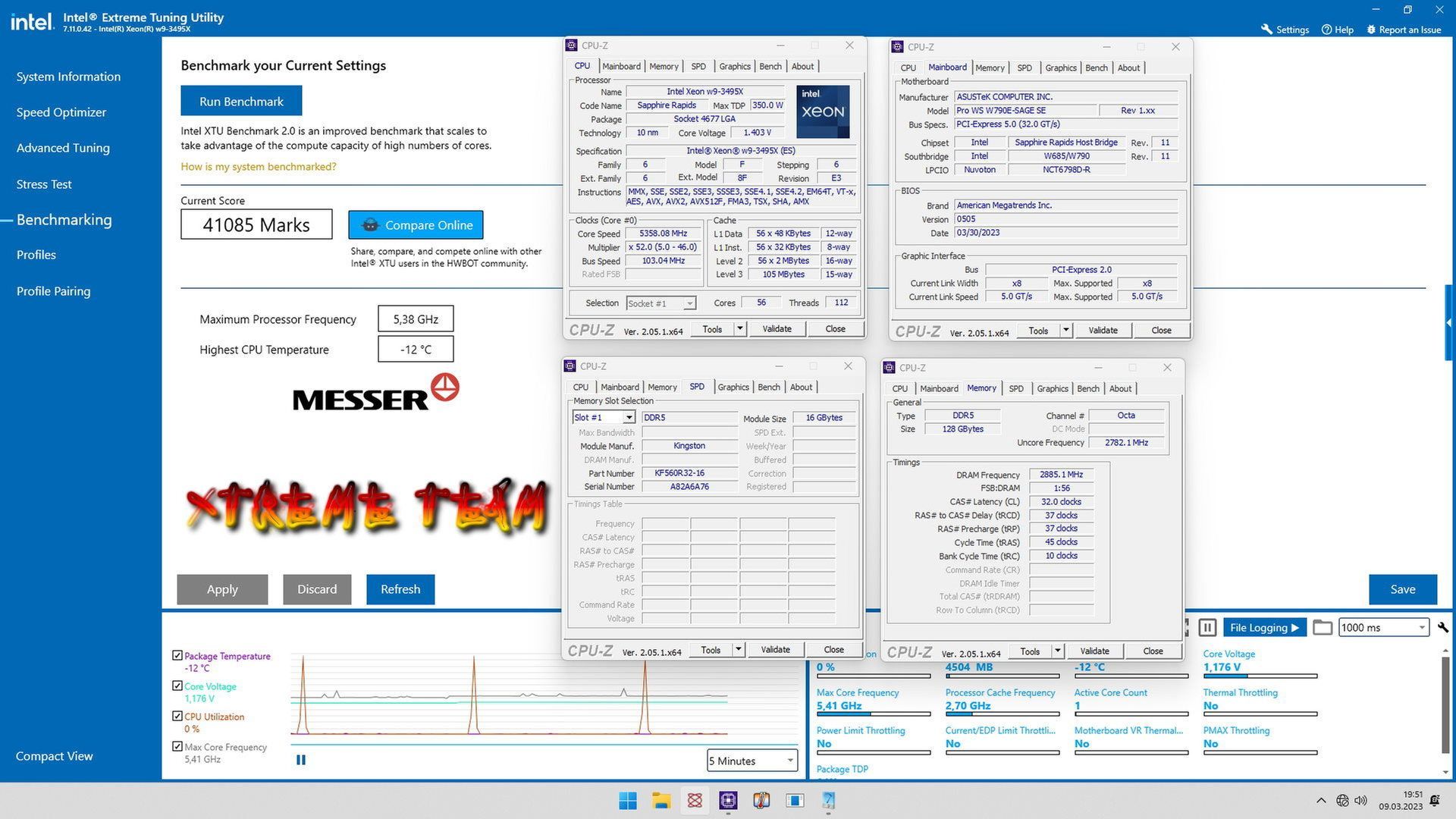
Task: Click the Discard button
Action: pyautogui.click(x=317, y=589)
